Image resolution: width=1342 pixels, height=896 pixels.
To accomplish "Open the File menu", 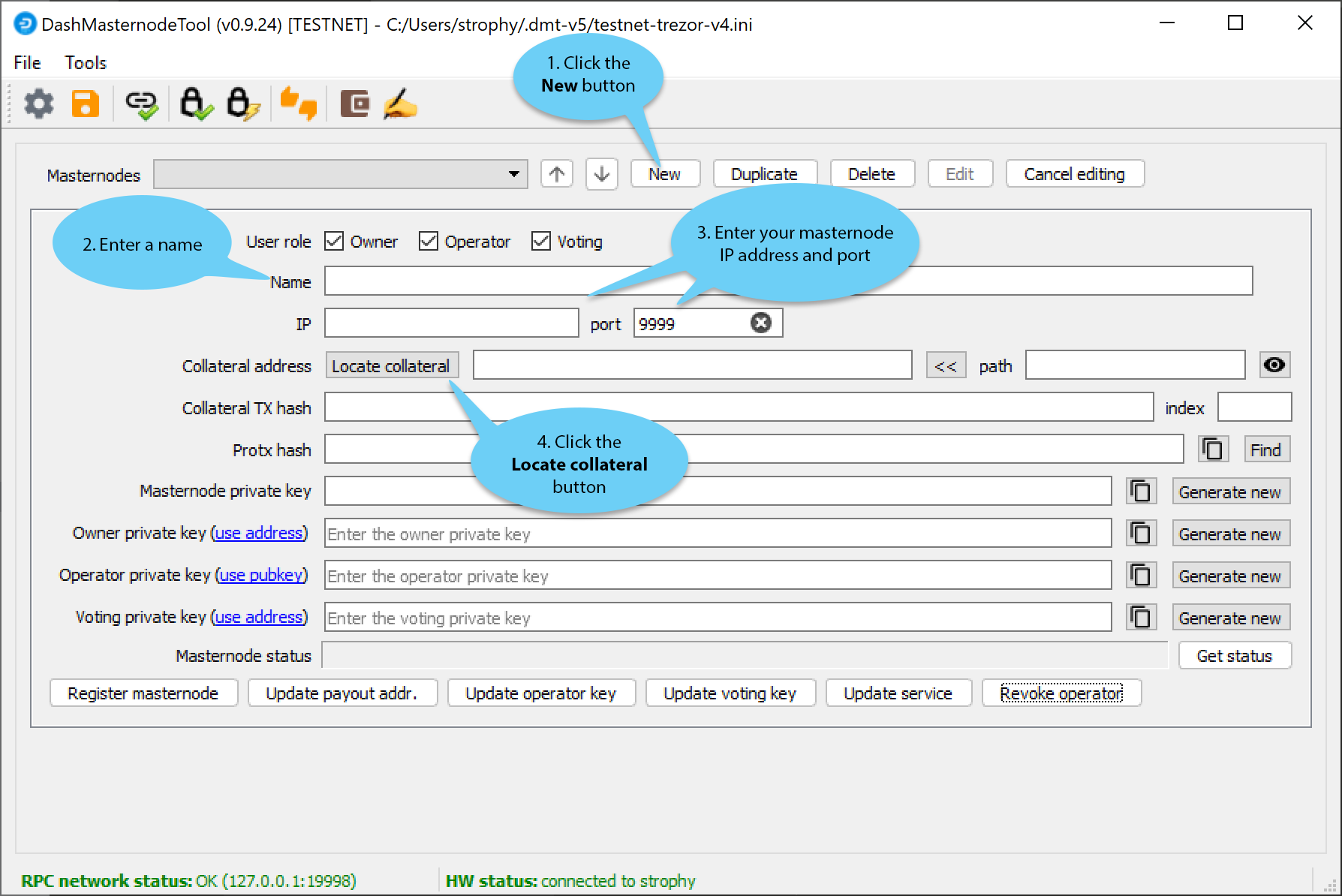I will pos(27,63).
